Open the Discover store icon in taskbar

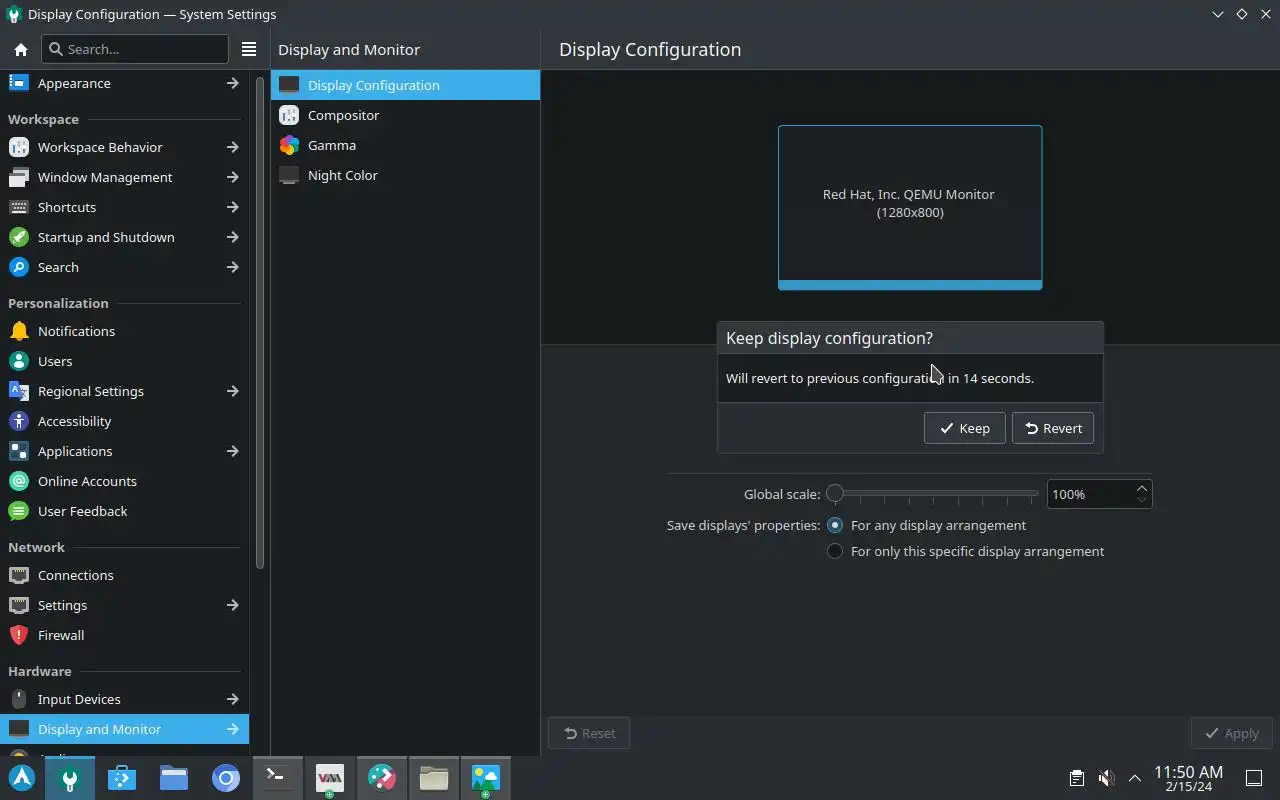121,777
